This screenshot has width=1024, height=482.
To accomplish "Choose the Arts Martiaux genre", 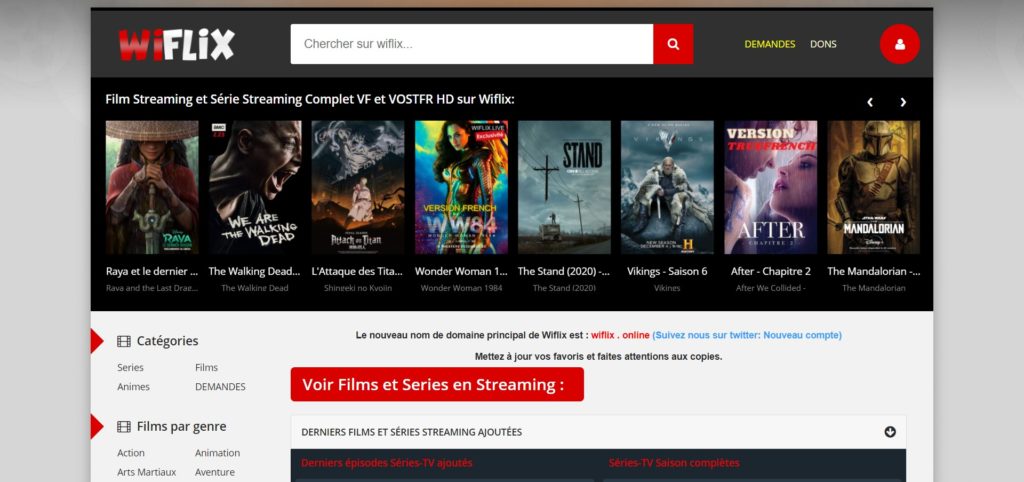I will click(x=146, y=472).
